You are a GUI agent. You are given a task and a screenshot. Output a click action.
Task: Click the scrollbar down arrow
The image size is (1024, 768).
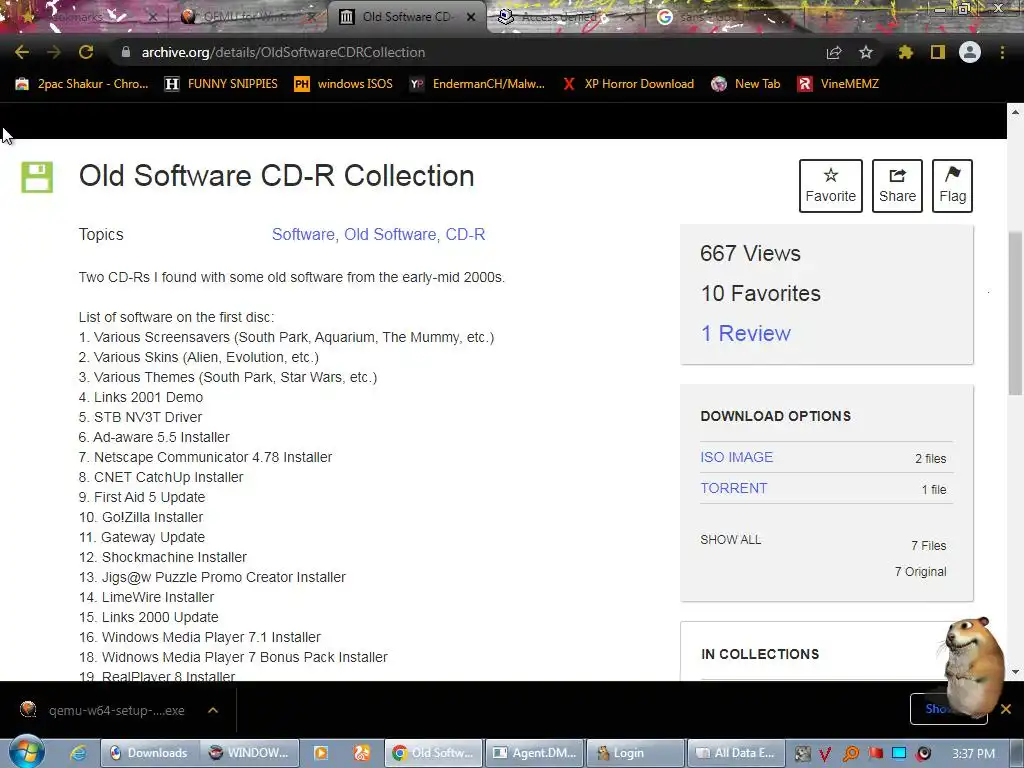1015,671
